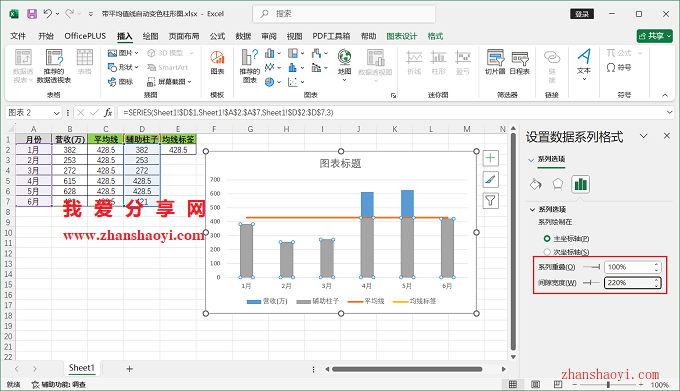Click the undo arrow icon

(48, 14)
